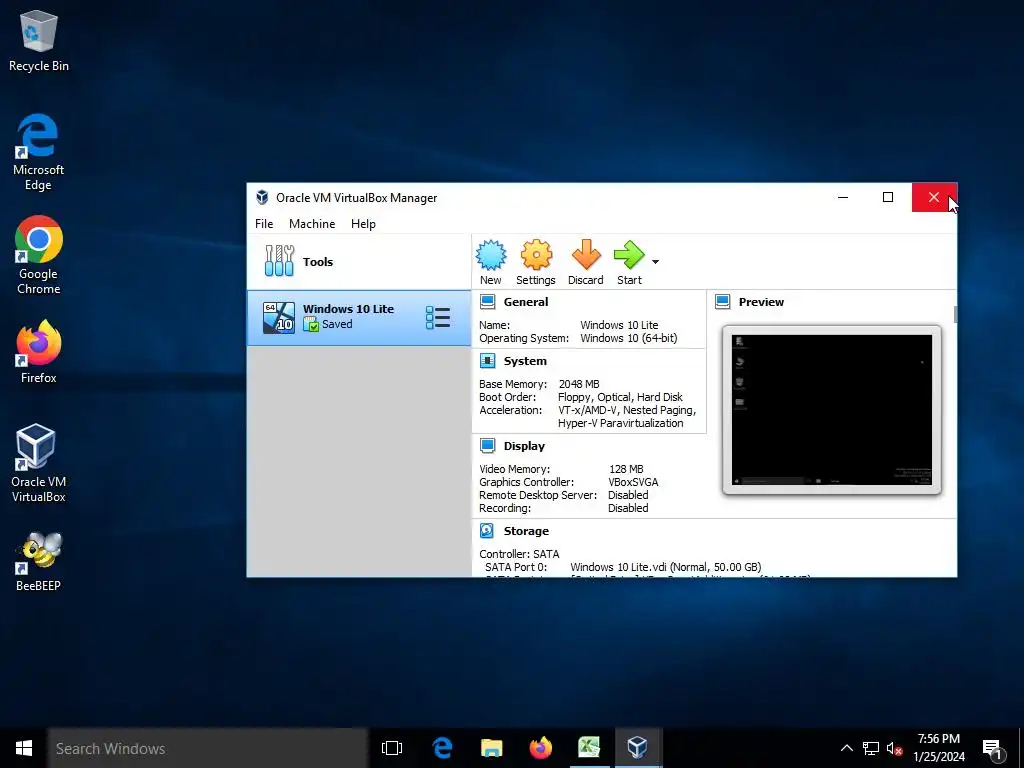Open Firefox from the taskbar
Viewport: 1024px width, 768px height.
click(x=540, y=748)
